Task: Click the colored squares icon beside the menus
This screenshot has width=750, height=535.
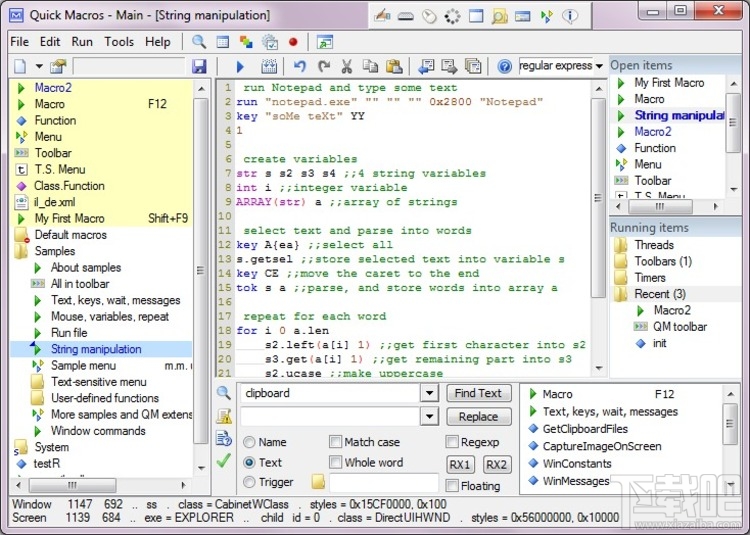Action: click(x=246, y=42)
